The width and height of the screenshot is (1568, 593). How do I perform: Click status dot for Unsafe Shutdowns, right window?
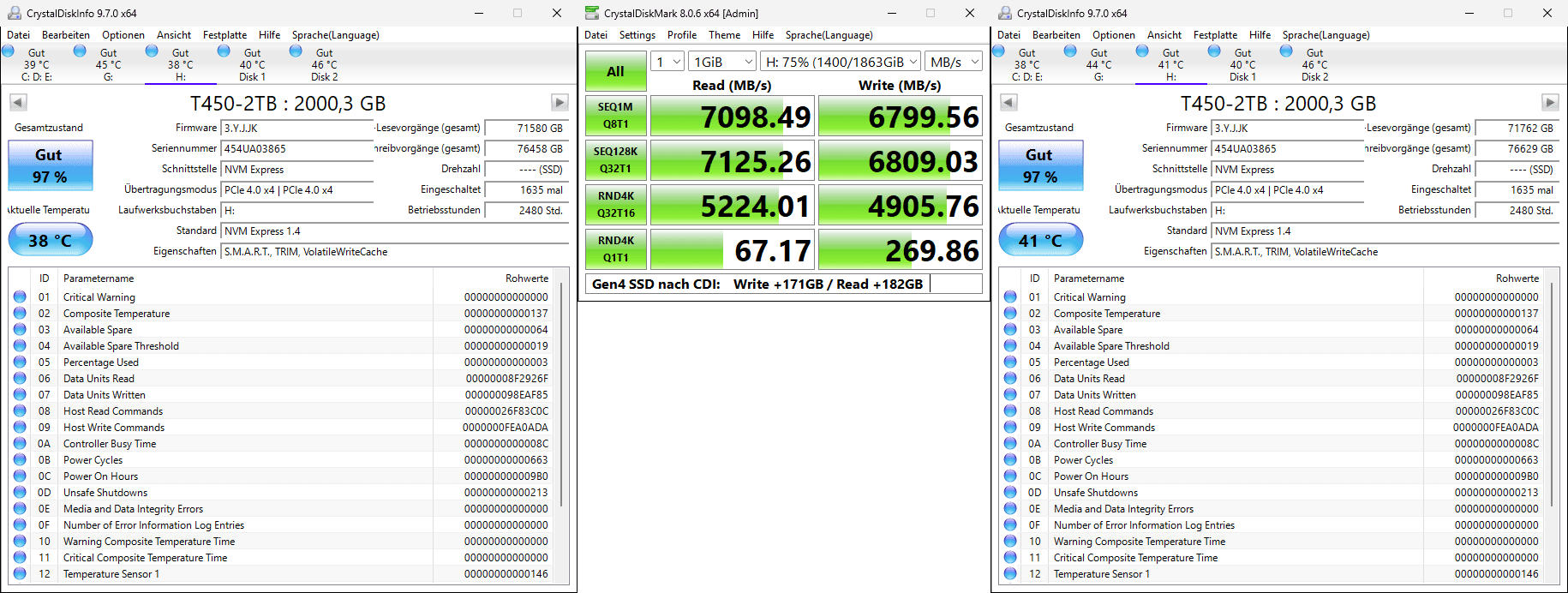(1010, 493)
